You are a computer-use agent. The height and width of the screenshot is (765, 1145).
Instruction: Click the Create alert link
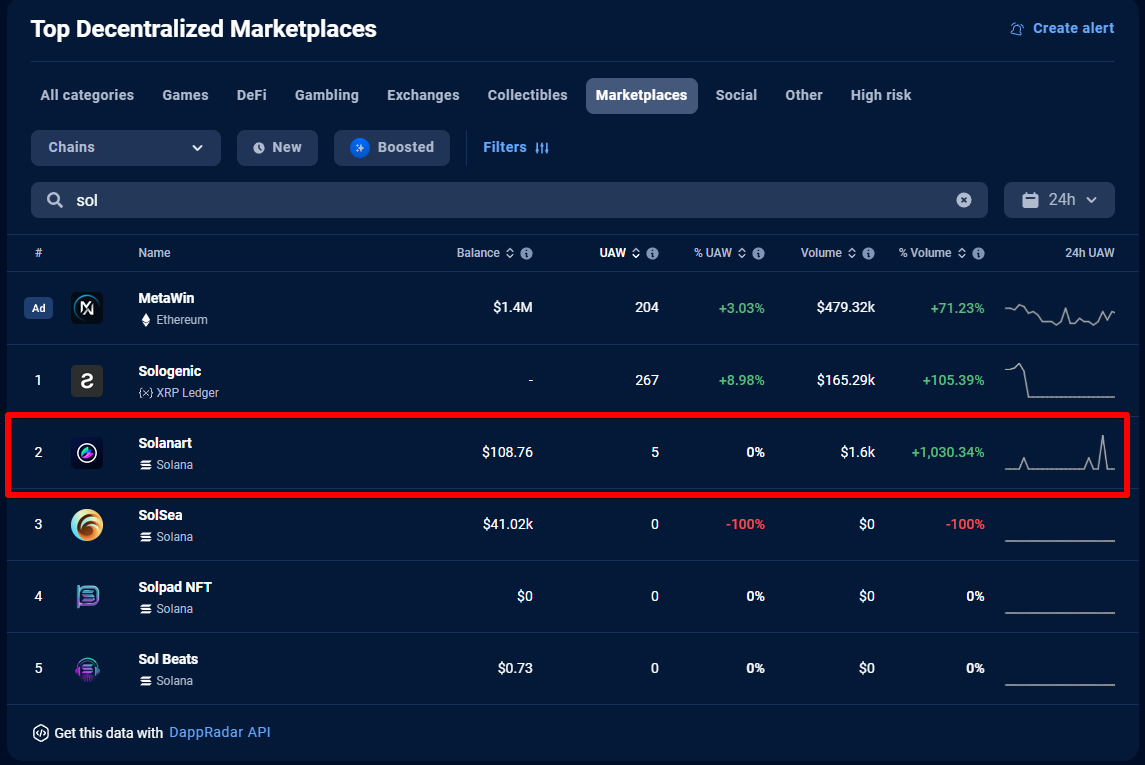(1062, 29)
